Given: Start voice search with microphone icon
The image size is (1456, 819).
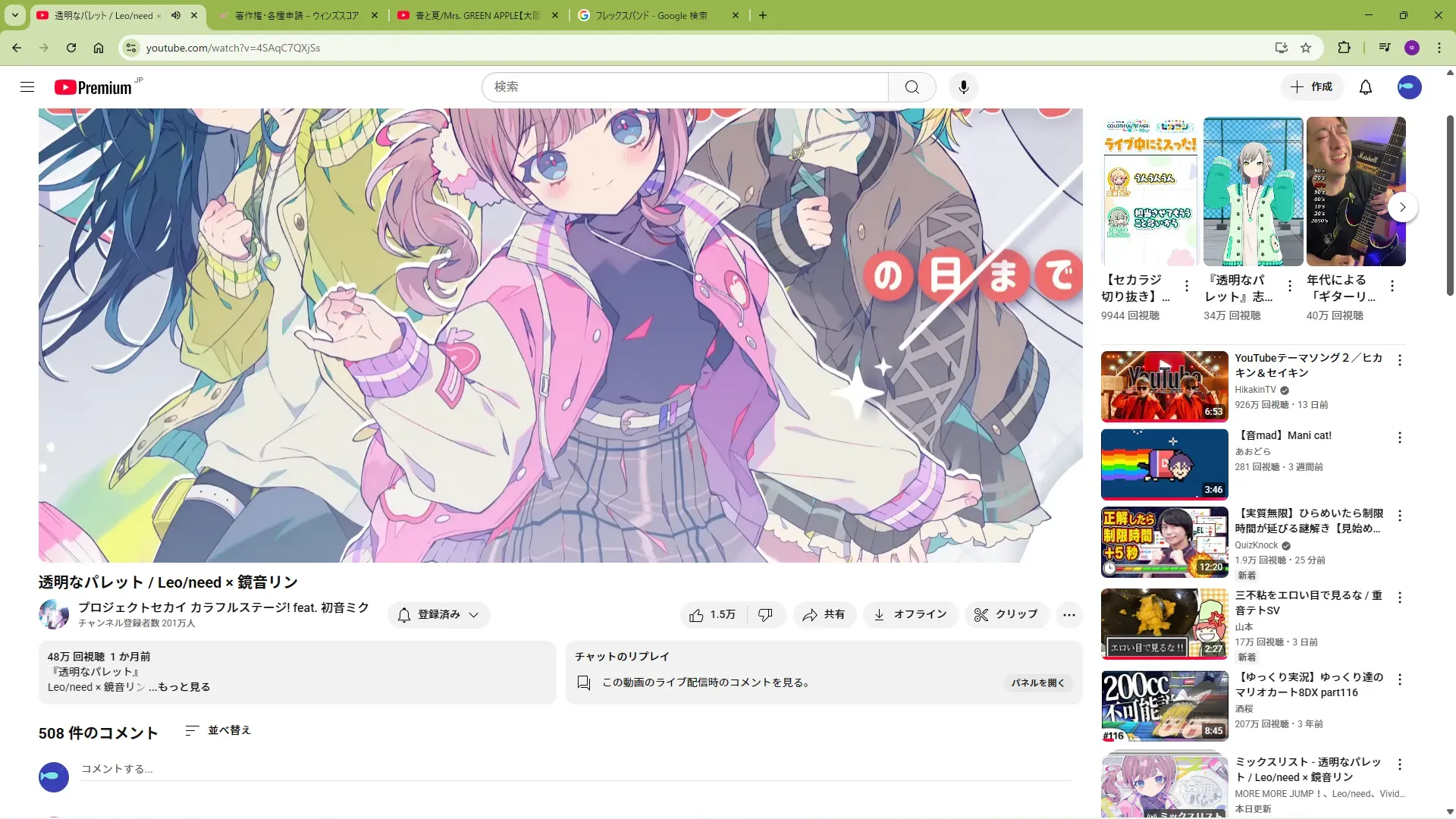Looking at the screenshot, I should (963, 87).
